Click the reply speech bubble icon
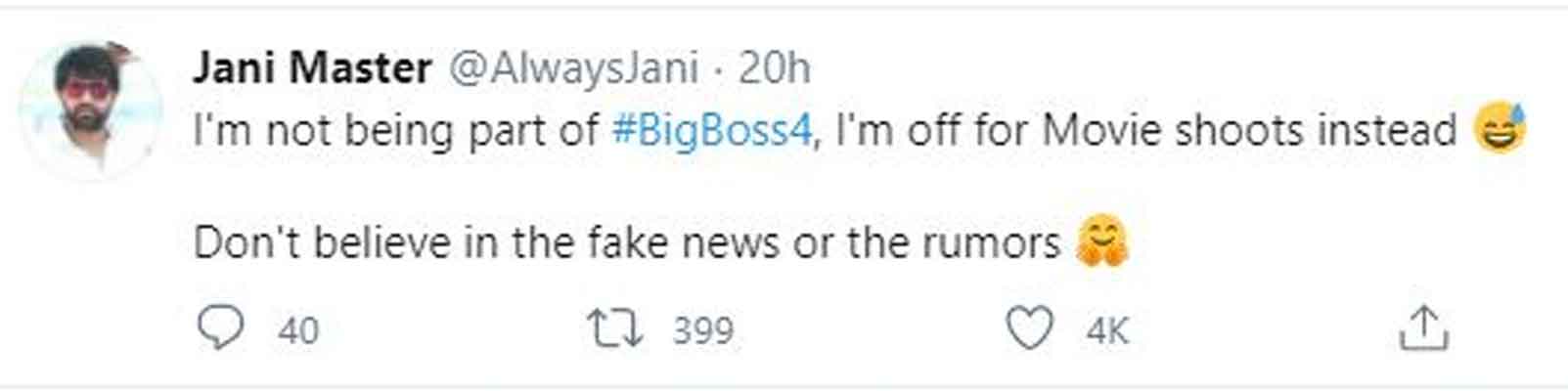 click(x=220, y=328)
